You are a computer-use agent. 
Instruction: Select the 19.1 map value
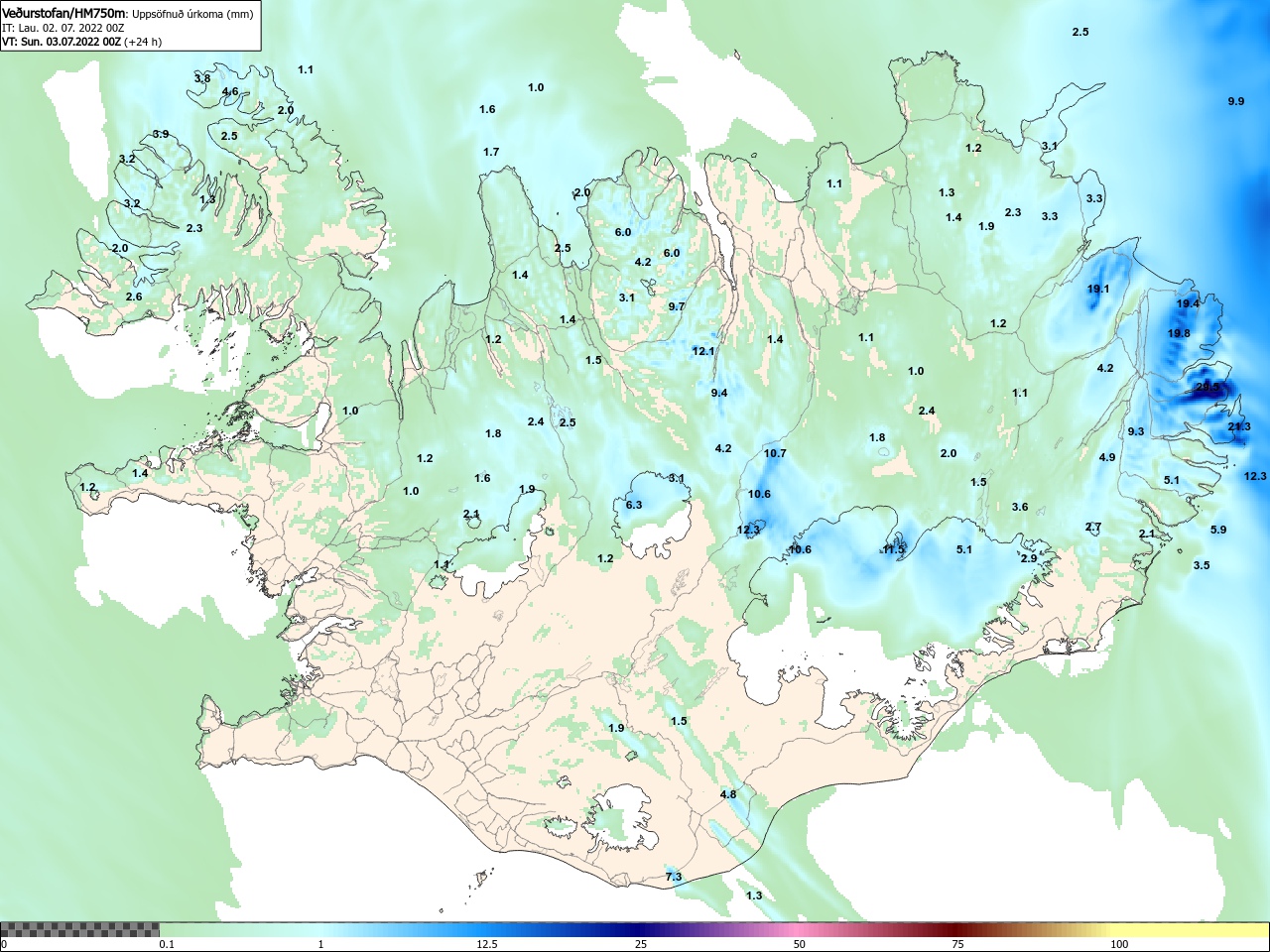click(x=1098, y=289)
